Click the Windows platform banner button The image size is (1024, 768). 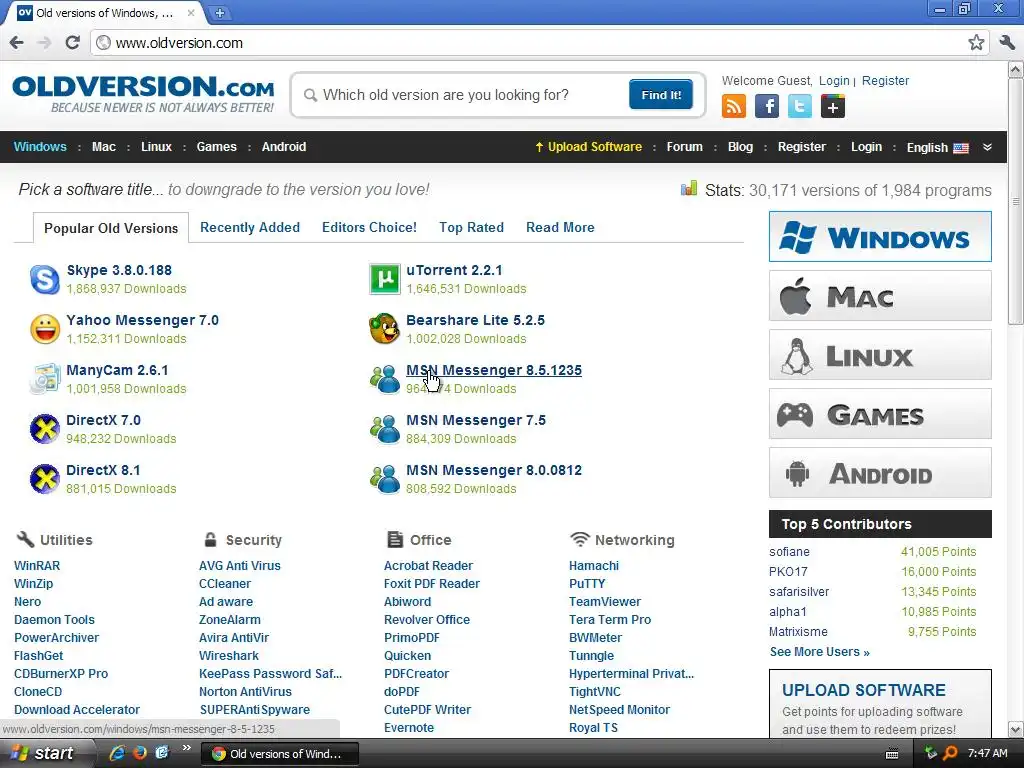coord(880,236)
